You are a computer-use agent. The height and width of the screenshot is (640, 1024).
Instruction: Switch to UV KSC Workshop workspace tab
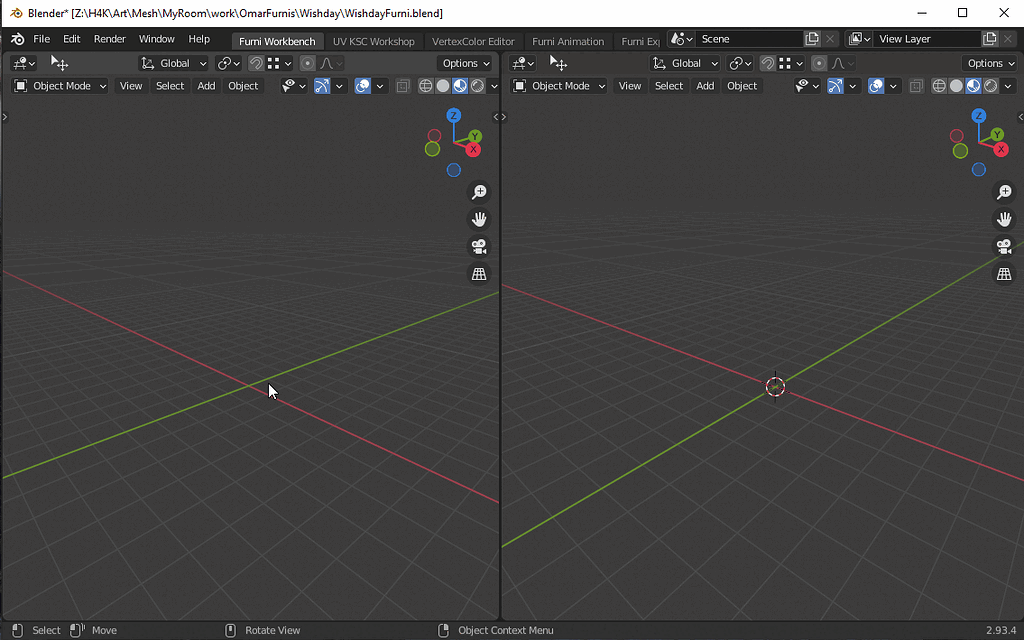click(374, 41)
